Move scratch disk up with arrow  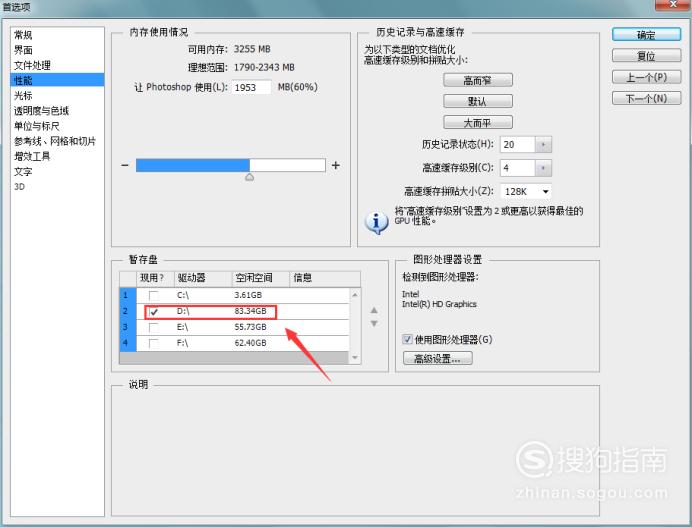(374, 310)
